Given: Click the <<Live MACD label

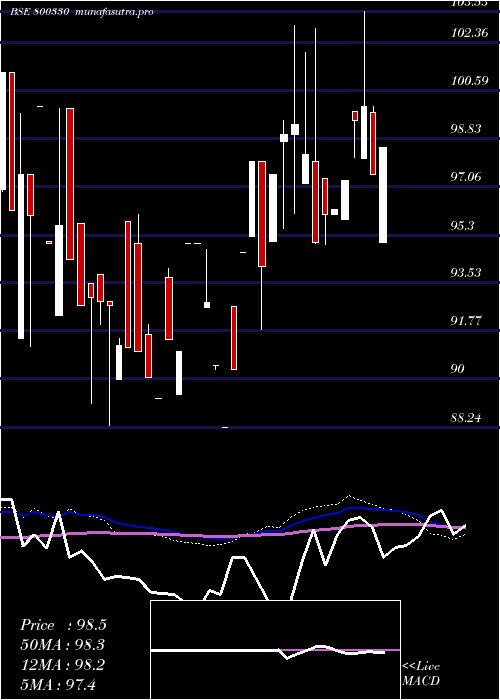Looking at the screenshot, I should pyautogui.click(x=421, y=673).
